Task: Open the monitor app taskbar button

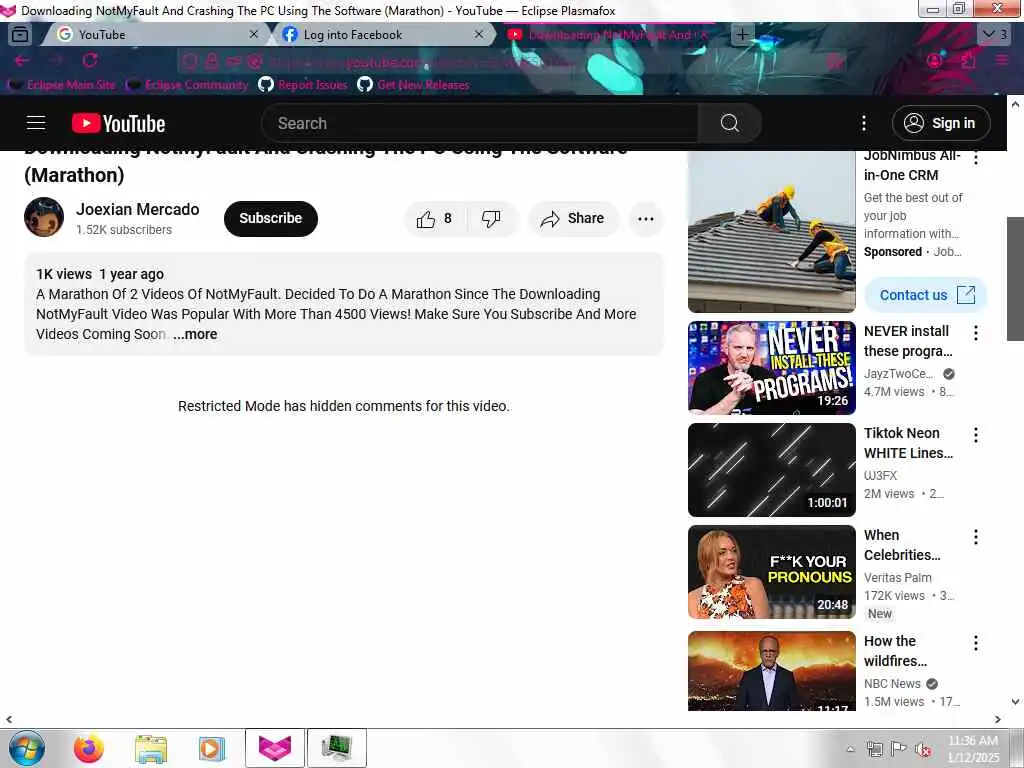Action: coord(337,748)
